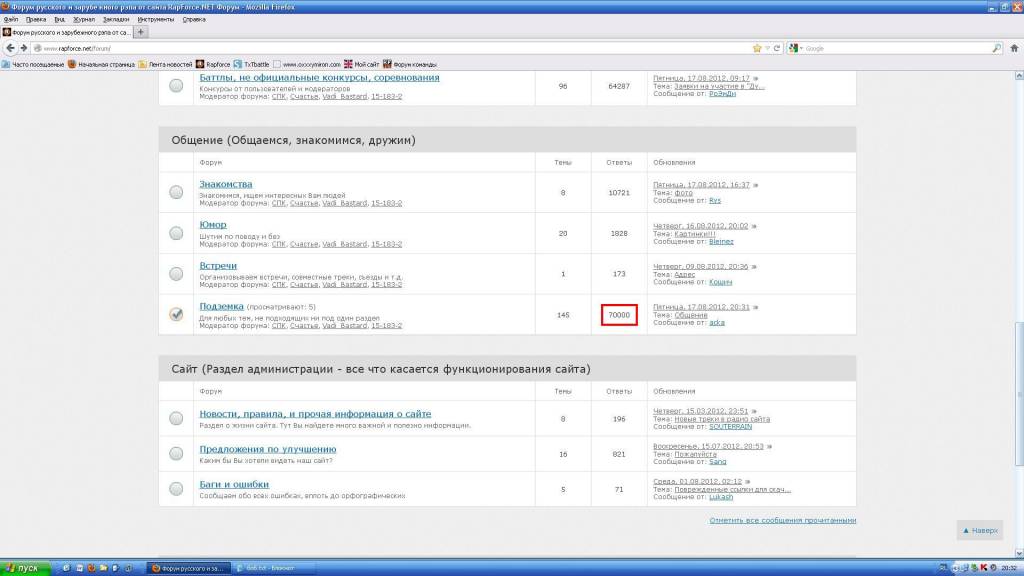Click the status icon of Баги и ошибки

coord(176,488)
